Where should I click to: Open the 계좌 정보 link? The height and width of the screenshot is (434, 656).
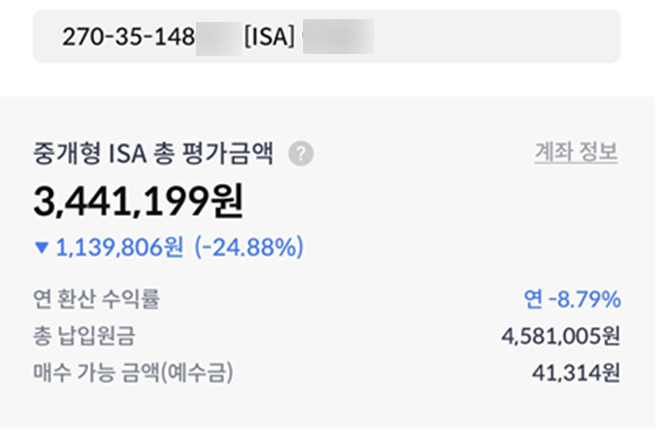pos(576,153)
